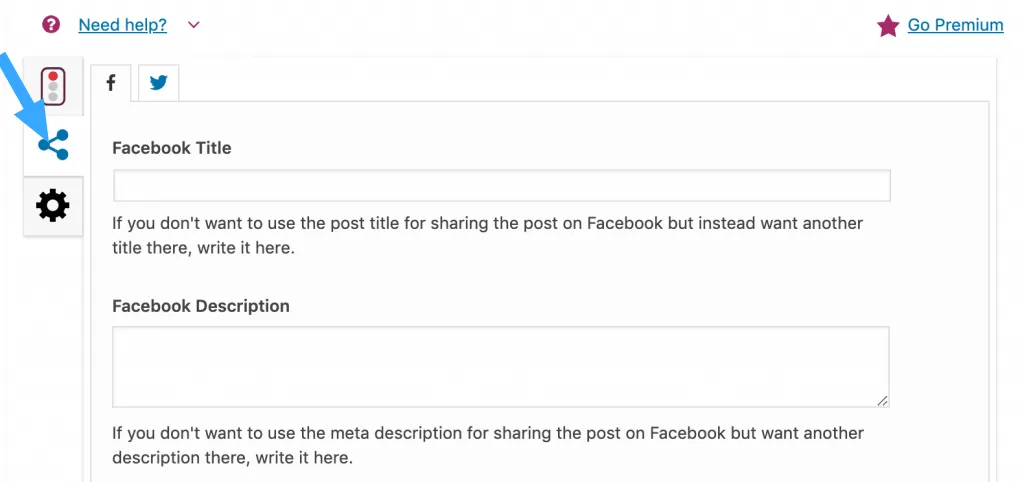
Task: Open the "Need help?" link
Action: tap(122, 25)
